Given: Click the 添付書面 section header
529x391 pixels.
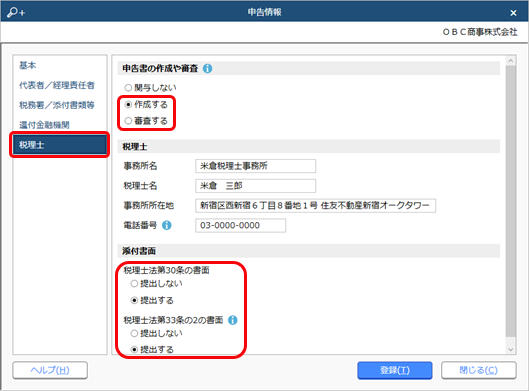Looking at the screenshot, I should coord(309,251).
